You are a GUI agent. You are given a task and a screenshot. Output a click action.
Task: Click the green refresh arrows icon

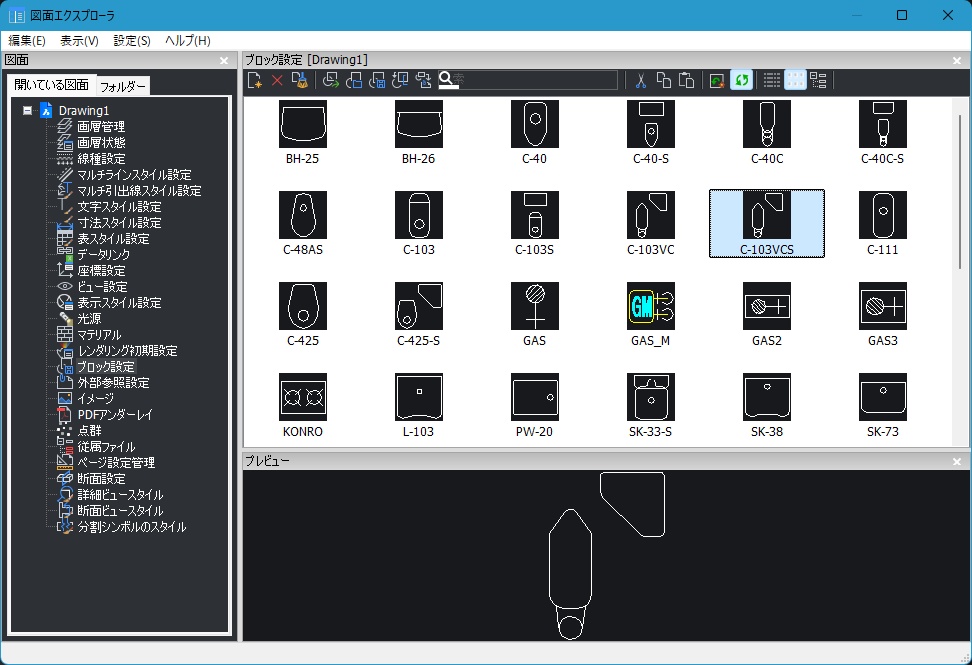click(x=741, y=80)
